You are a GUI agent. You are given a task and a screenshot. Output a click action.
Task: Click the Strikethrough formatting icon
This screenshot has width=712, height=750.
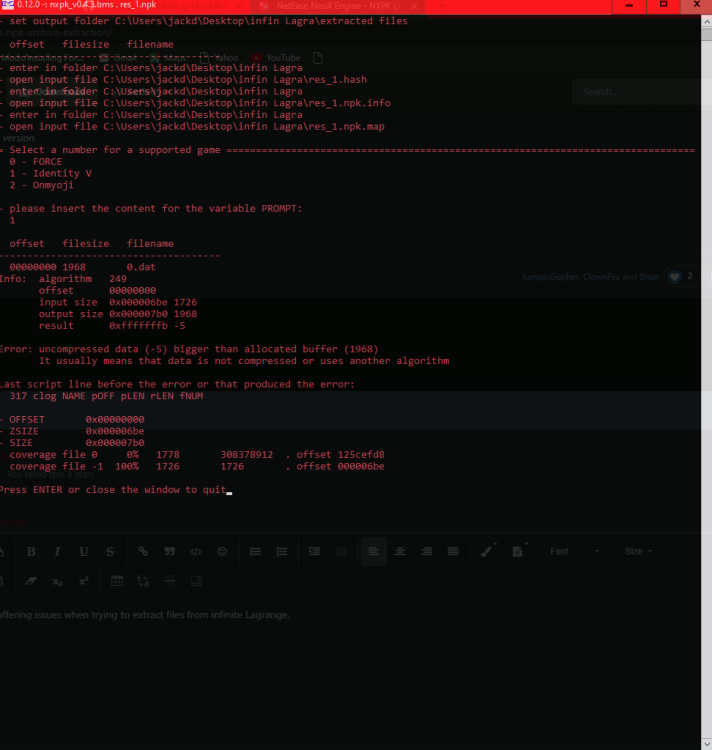[109, 551]
